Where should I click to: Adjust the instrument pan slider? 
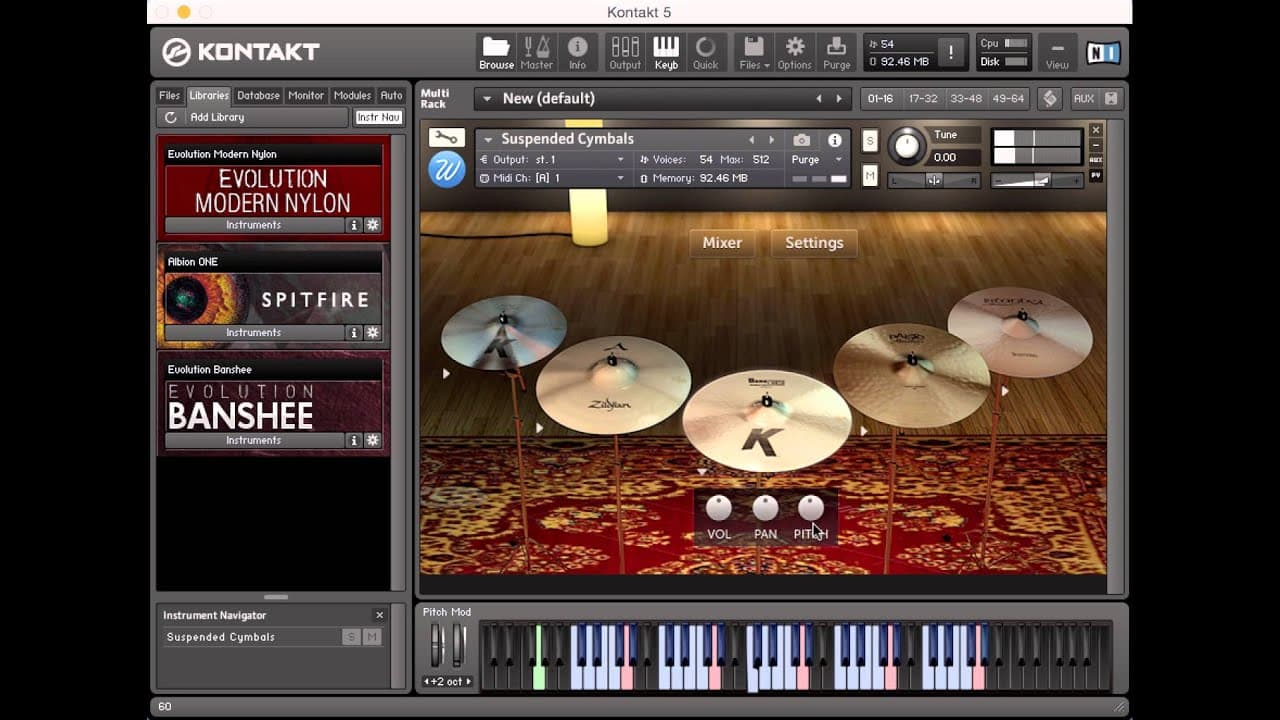(934, 180)
